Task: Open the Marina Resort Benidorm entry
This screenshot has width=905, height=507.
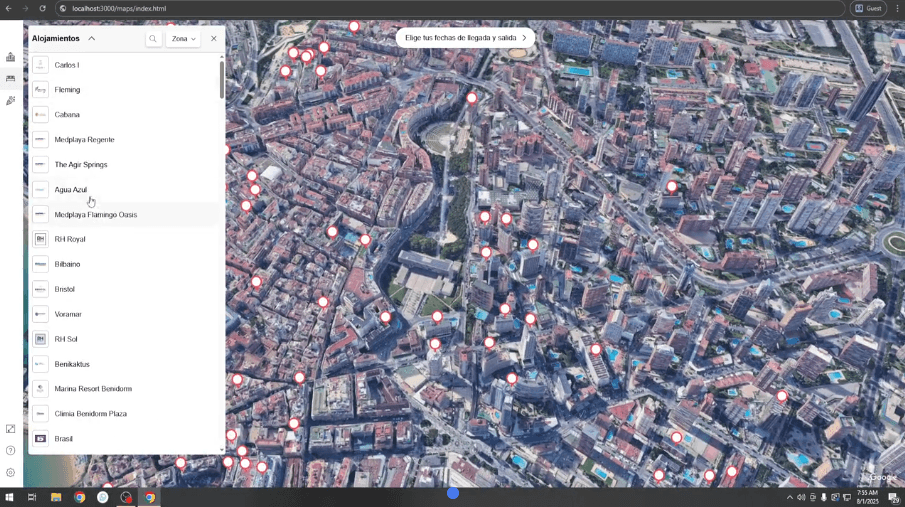Action: [93, 389]
